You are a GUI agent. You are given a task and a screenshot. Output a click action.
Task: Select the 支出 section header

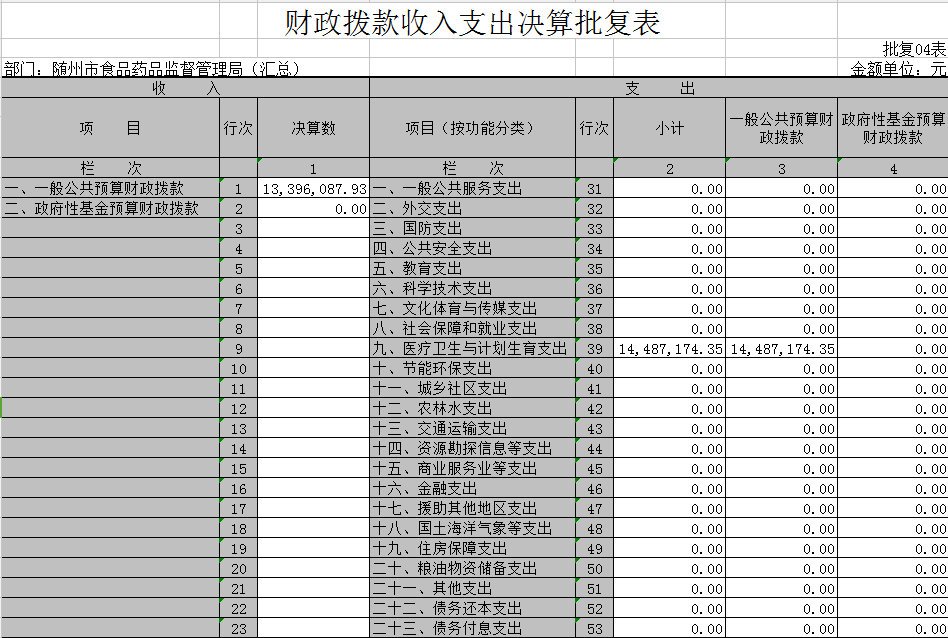pyautogui.click(x=658, y=88)
